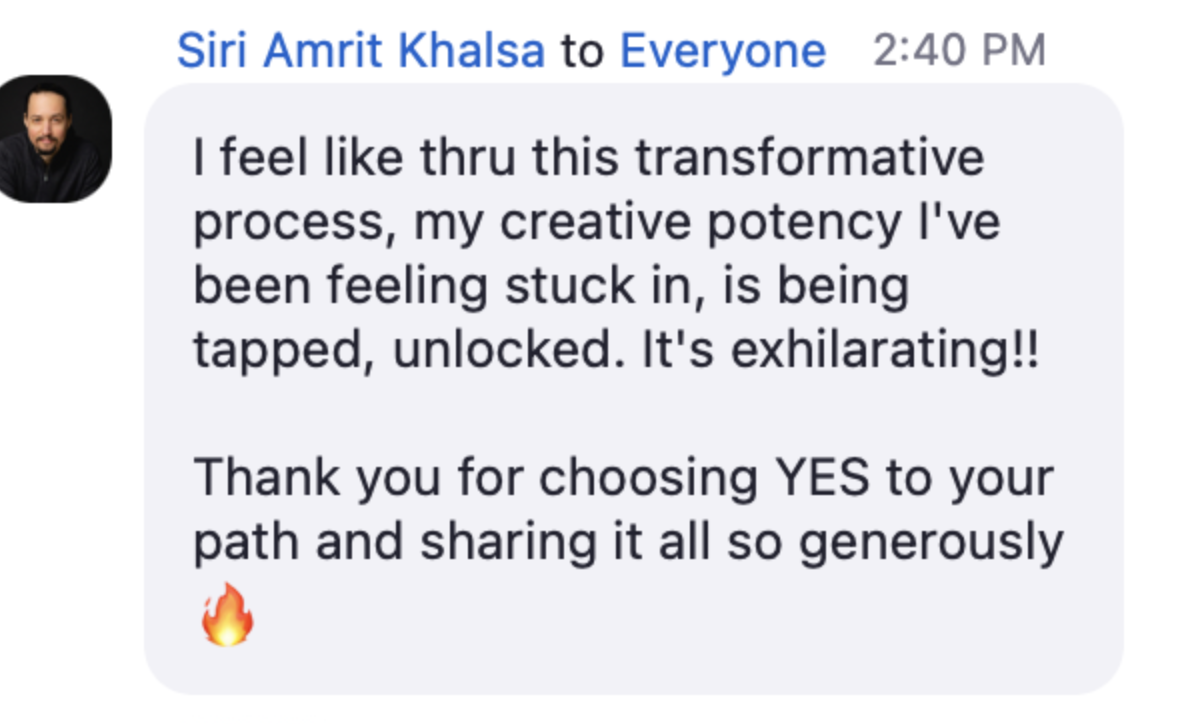Click the Everyone dropdown to change recipients
The height and width of the screenshot is (724, 1198).
pos(724,48)
